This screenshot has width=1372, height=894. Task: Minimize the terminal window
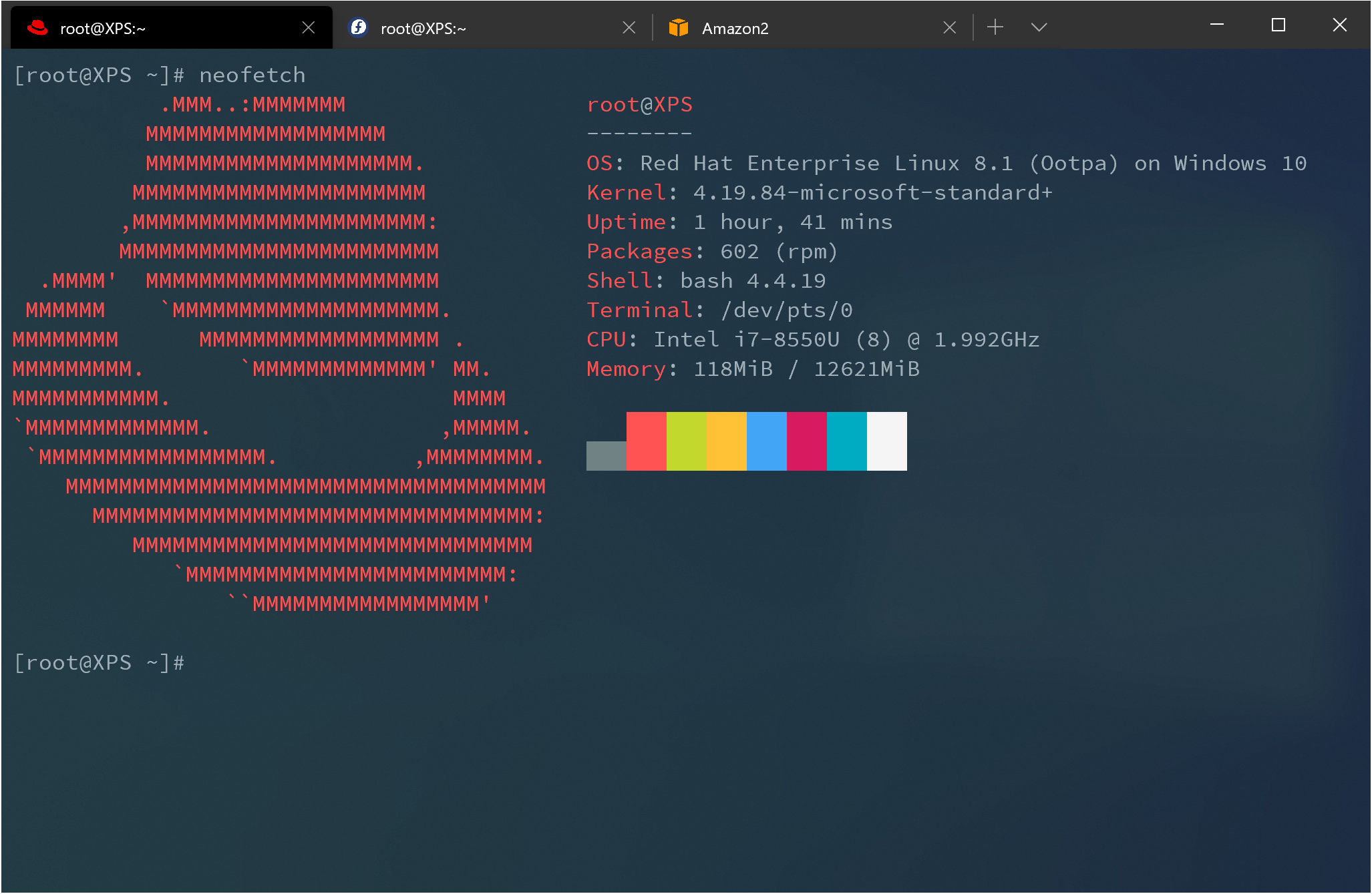click(1217, 25)
